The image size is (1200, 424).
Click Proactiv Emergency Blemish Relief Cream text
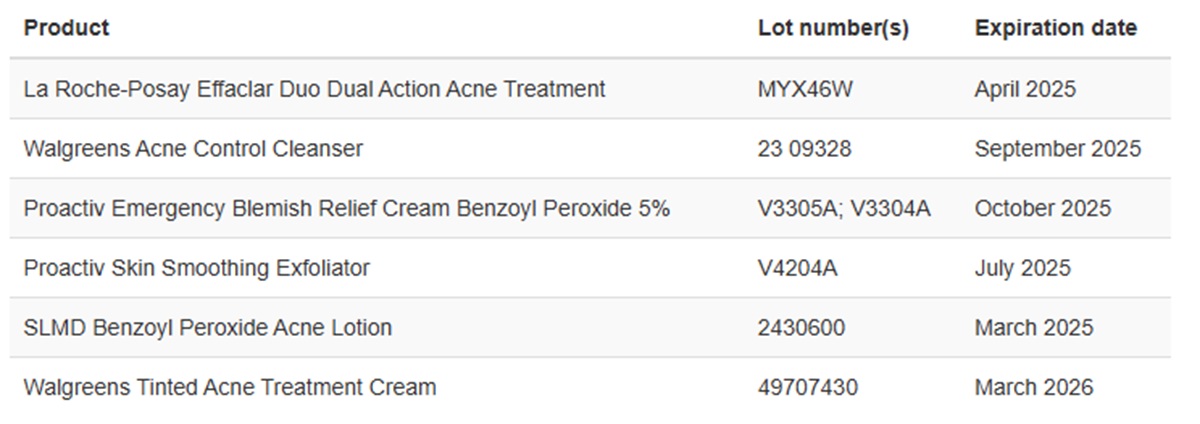[346, 209]
